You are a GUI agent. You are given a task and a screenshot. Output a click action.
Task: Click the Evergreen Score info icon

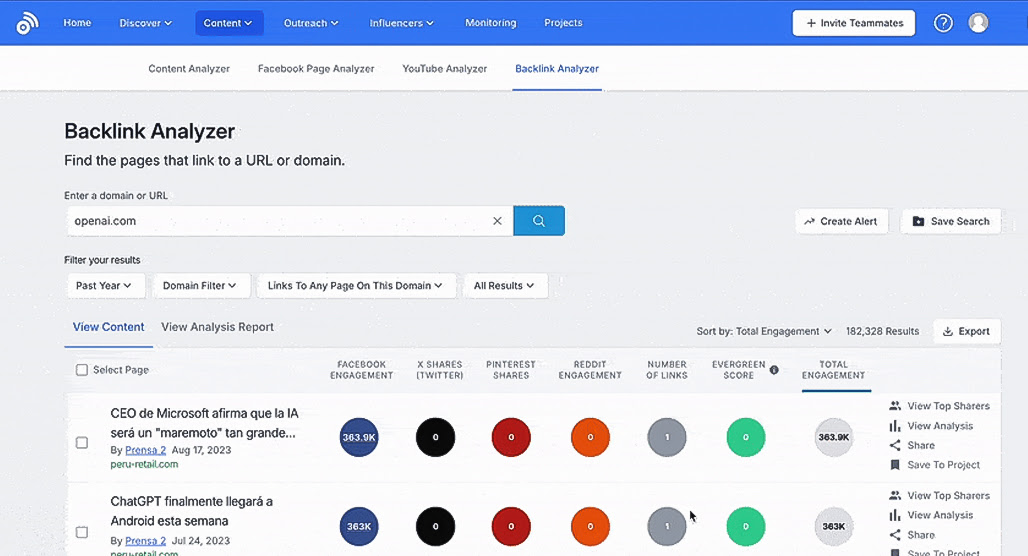pos(774,370)
